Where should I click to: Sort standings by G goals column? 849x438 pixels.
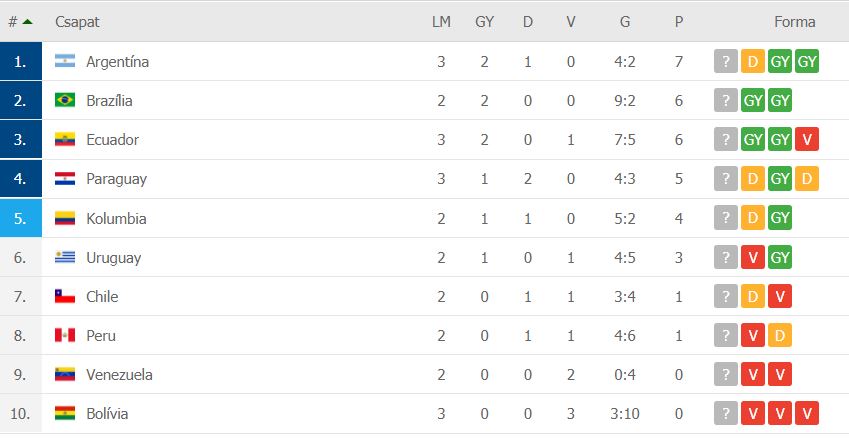[625, 22]
